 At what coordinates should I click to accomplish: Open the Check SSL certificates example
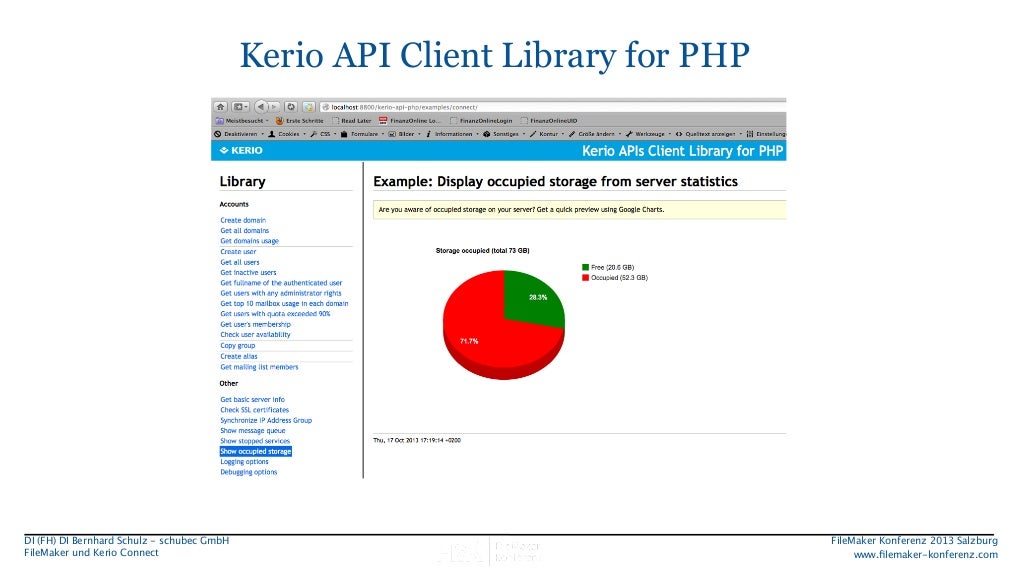click(255, 410)
